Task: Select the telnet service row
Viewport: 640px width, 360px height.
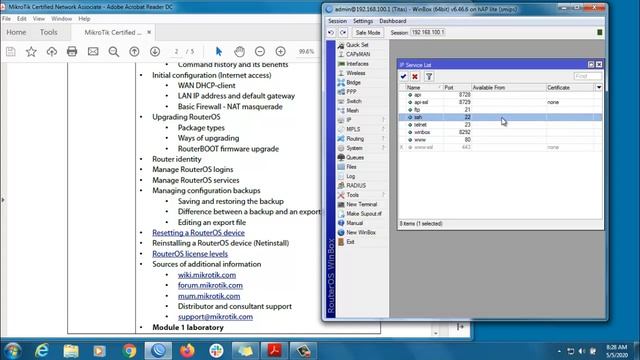Action: (x=500, y=125)
